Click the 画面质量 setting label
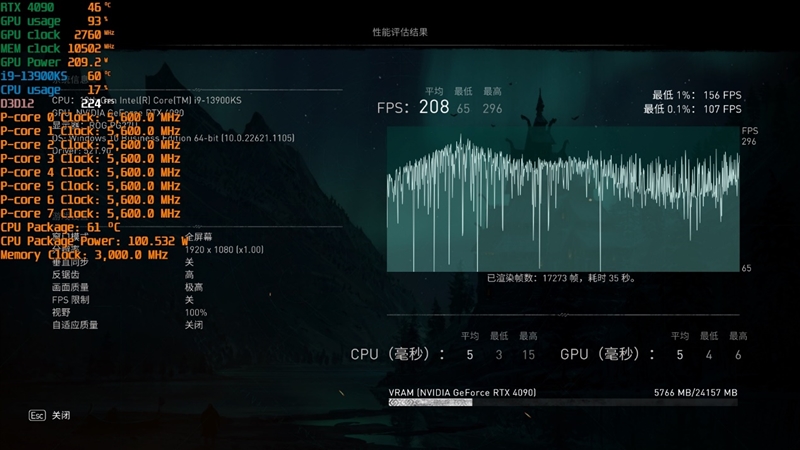800x450 pixels. coord(70,287)
